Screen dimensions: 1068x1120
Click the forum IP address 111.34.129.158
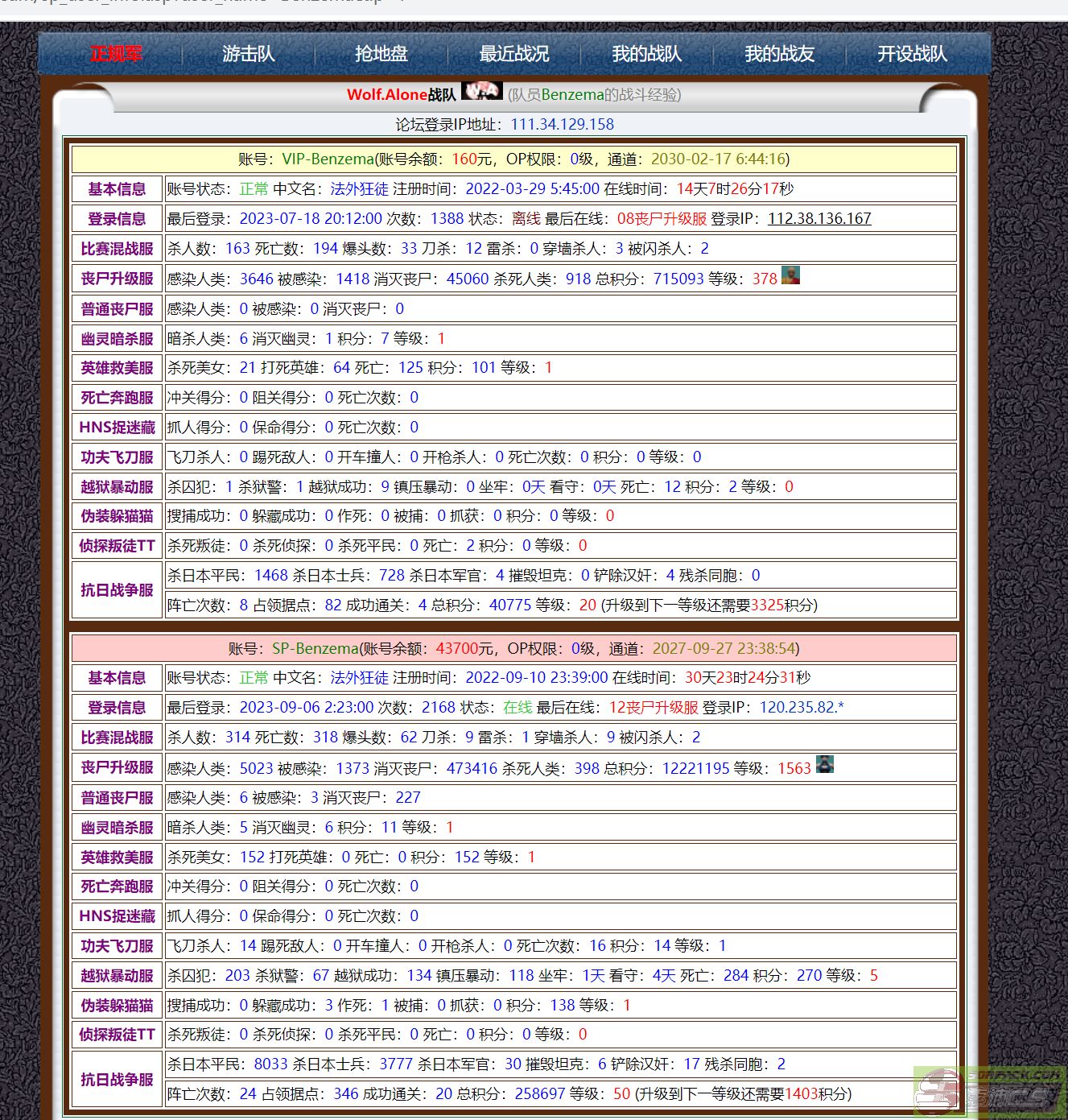point(562,124)
